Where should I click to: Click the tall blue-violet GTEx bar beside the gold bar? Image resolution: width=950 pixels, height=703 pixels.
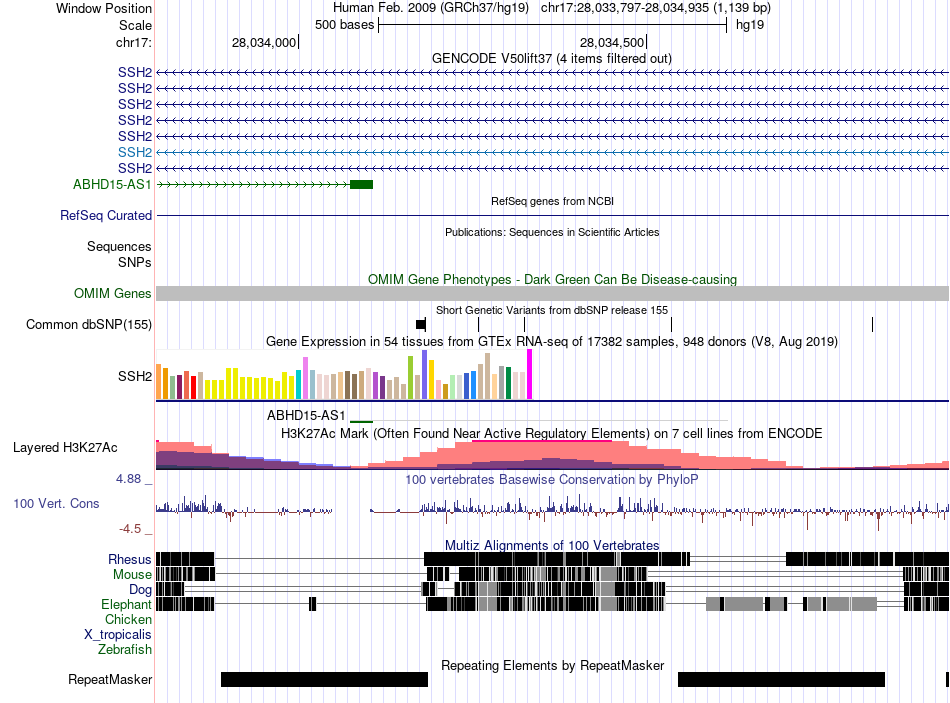[425, 374]
